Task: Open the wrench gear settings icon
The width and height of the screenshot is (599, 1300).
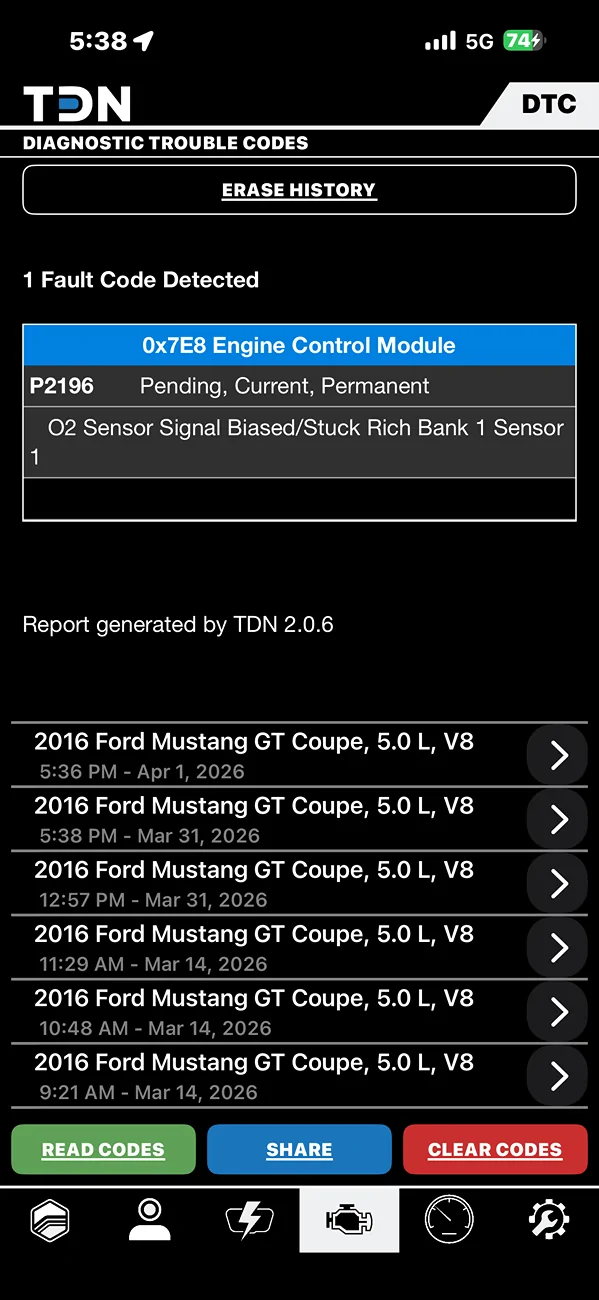Action: point(549,1220)
